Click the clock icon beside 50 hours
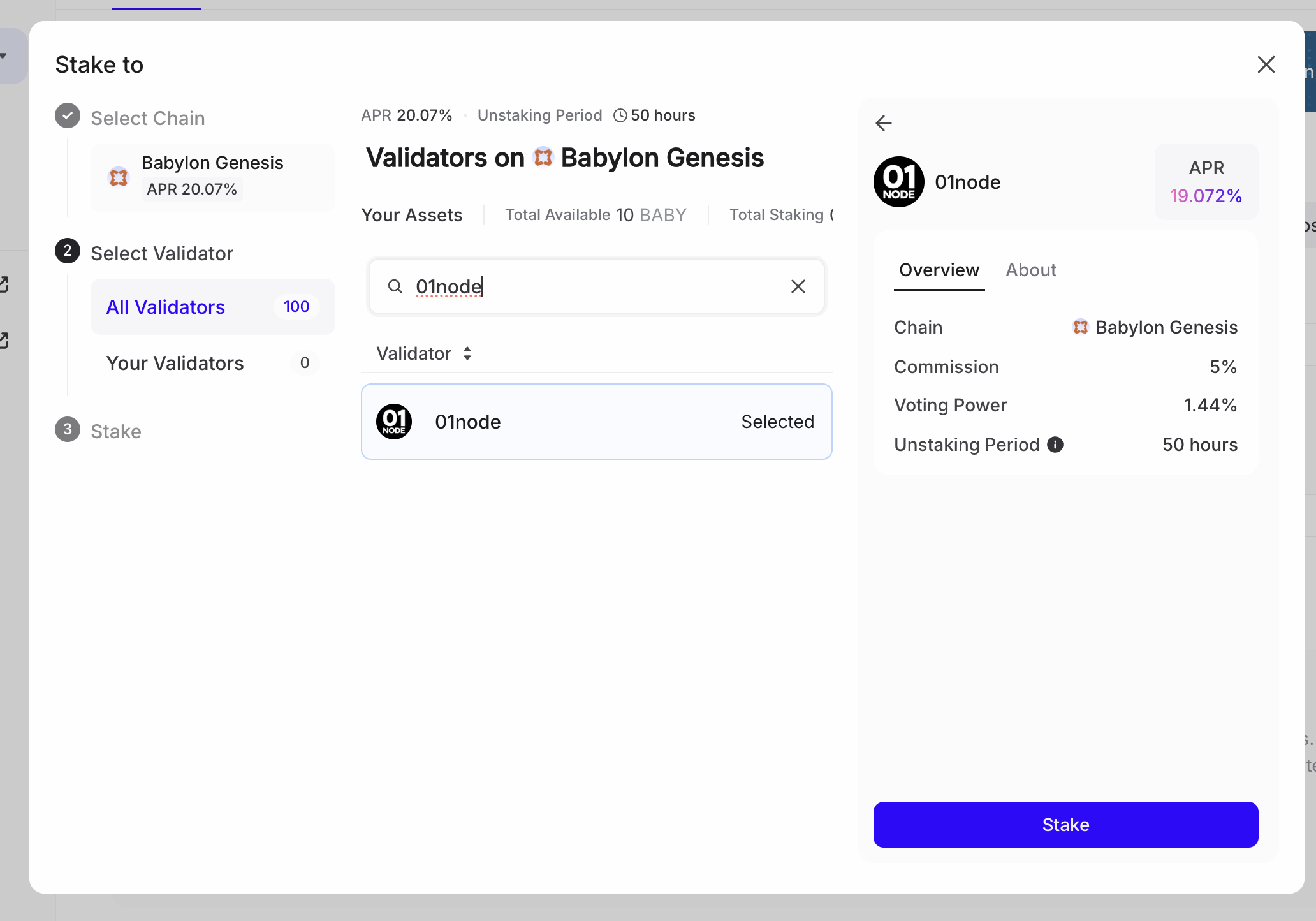Viewport: 1316px width, 921px height. point(620,115)
